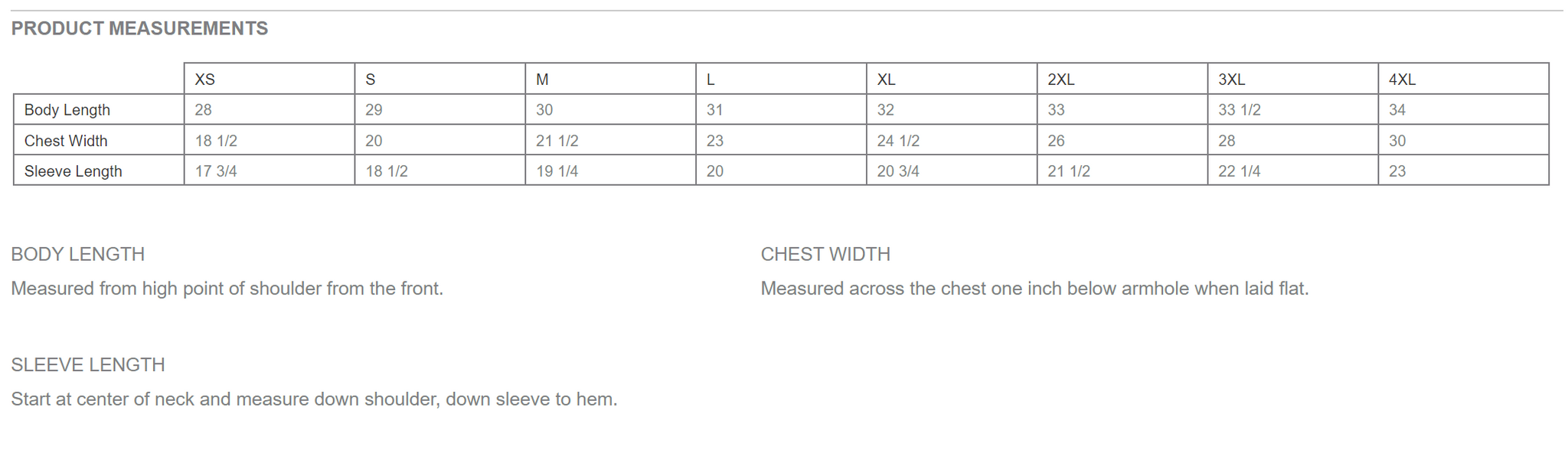Screen dimensions: 1568x466
Task: Click the text about high point of shoulder
Action: tap(227, 288)
